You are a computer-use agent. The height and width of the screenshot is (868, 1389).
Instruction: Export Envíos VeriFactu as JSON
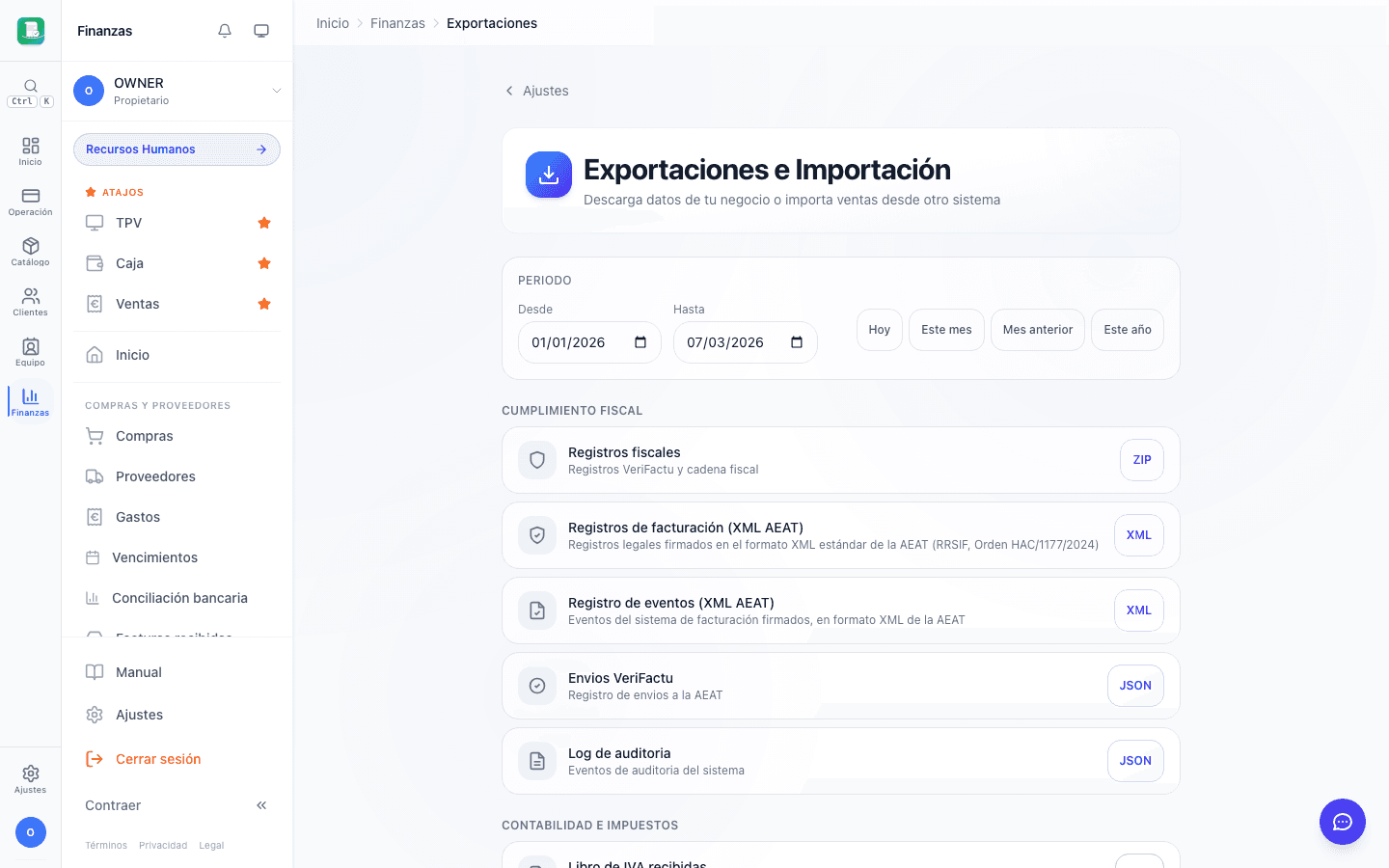click(1135, 686)
